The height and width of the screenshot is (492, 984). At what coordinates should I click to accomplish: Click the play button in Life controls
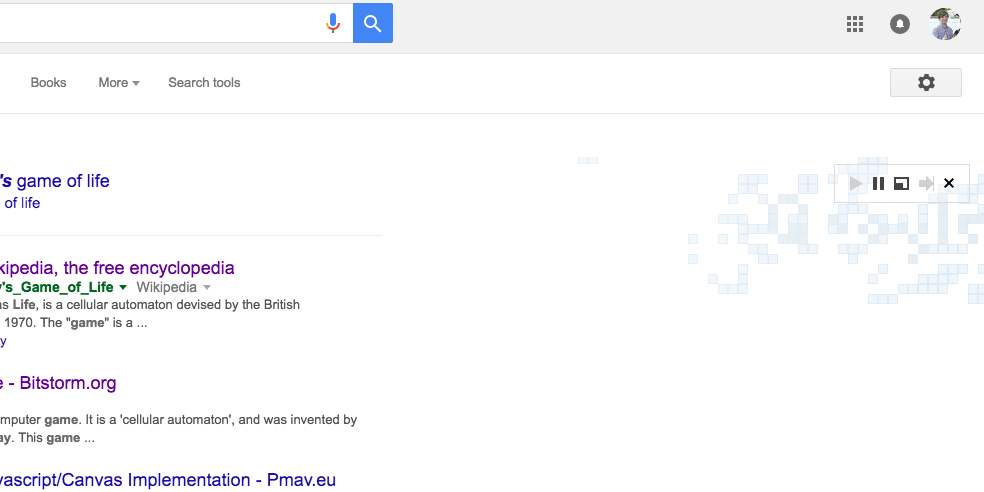[x=855, y=183]
